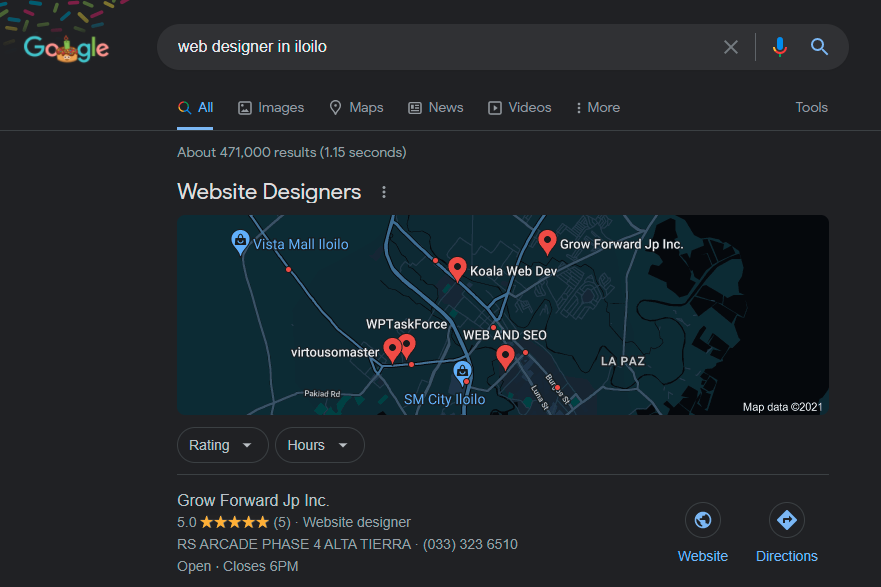This screenshot has width=881, height=587.
Task: Click the Website link label
Action: pyautogui.click(x=702, y=556)
